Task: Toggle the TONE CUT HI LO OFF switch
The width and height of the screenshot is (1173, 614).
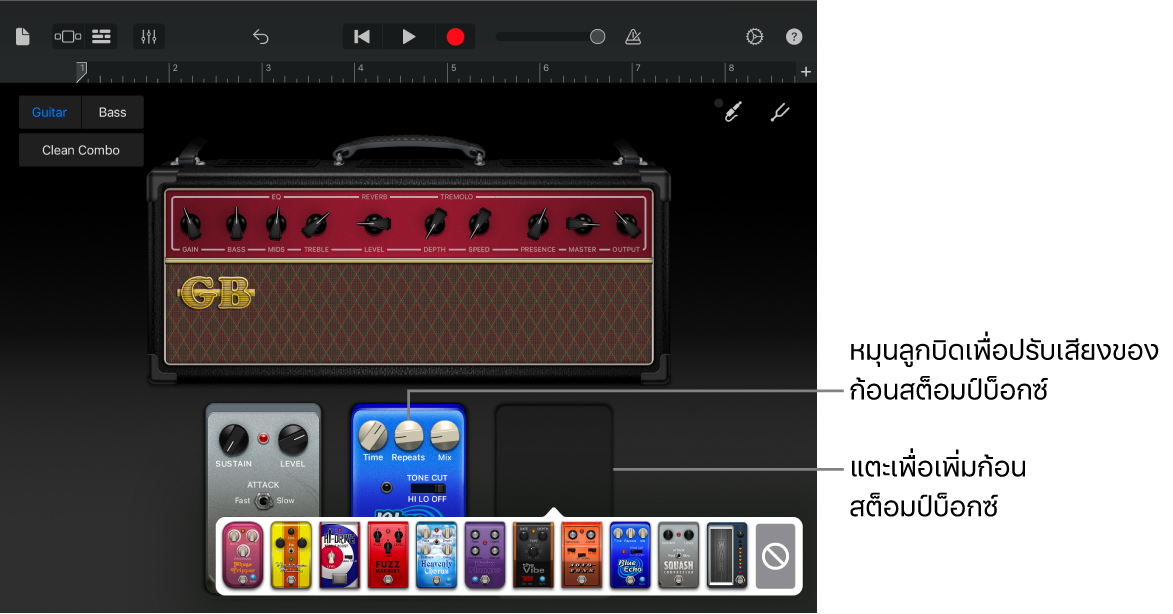Action: (x=427, y=488)
